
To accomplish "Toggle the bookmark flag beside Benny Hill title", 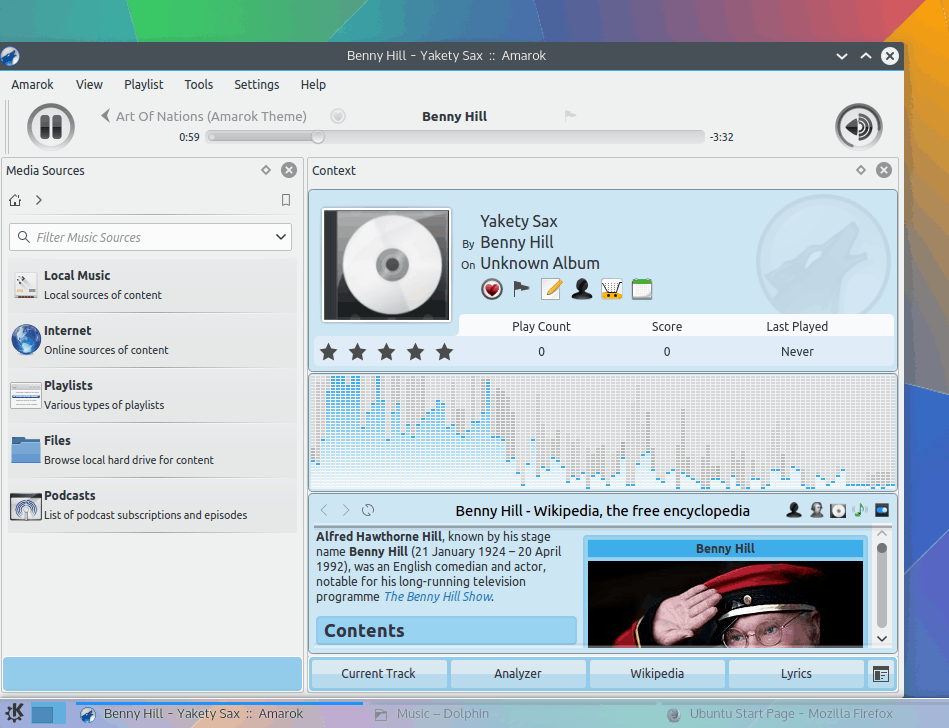I will click(x=570, y=115).
